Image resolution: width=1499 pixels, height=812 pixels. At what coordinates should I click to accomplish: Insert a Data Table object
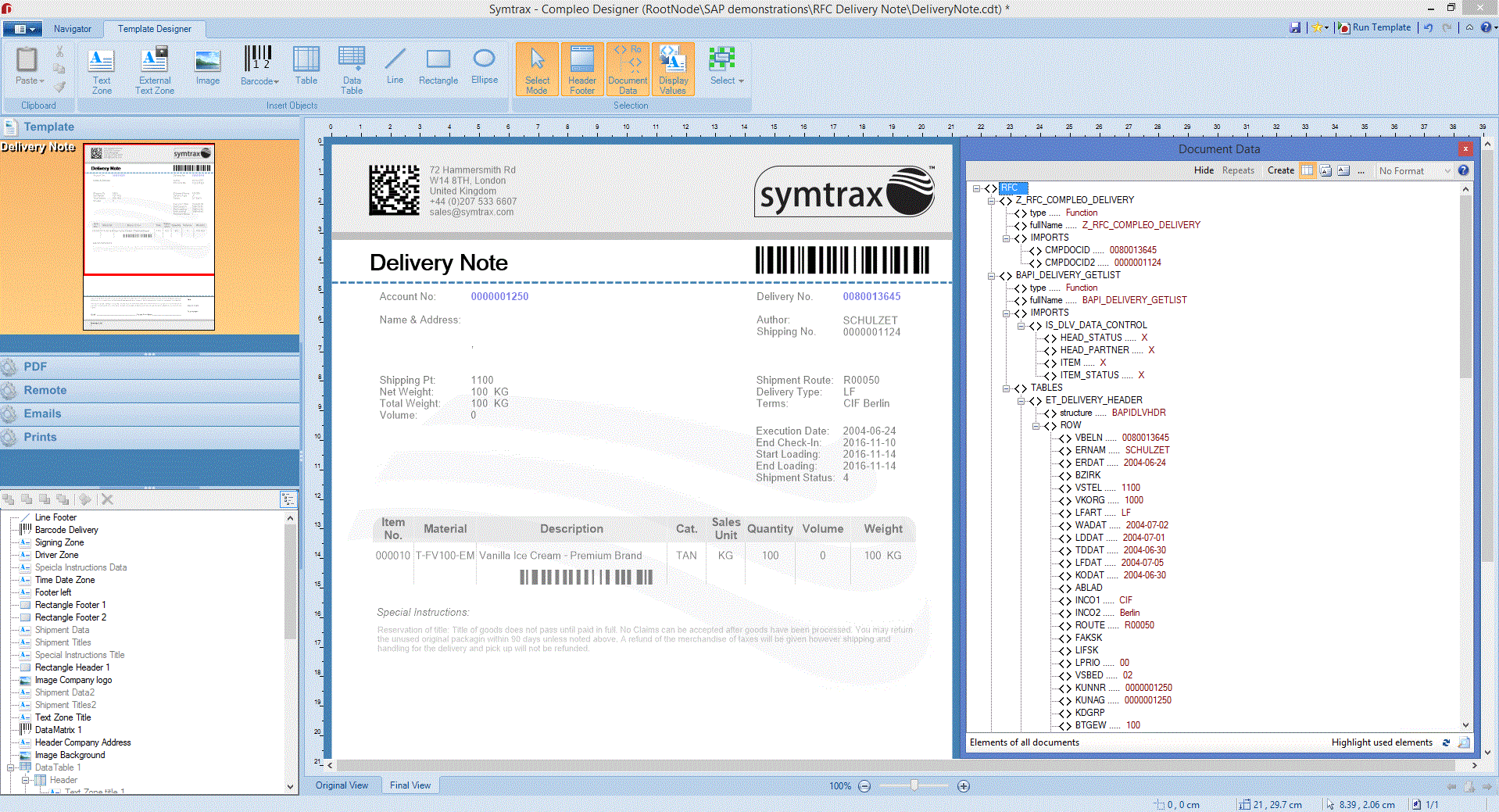pyautogui.click(x=352, y=70)
